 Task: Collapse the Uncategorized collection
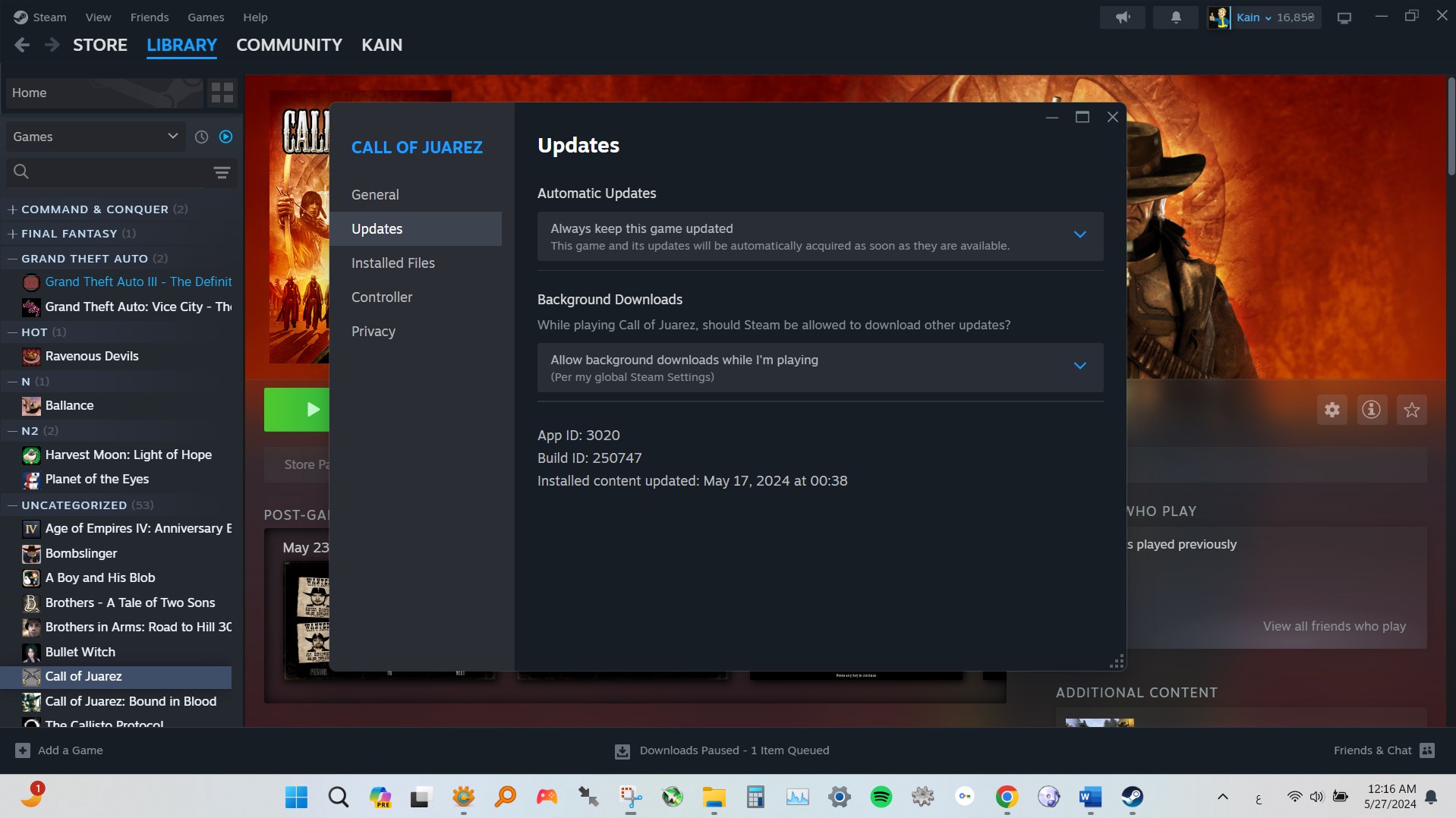12,505
